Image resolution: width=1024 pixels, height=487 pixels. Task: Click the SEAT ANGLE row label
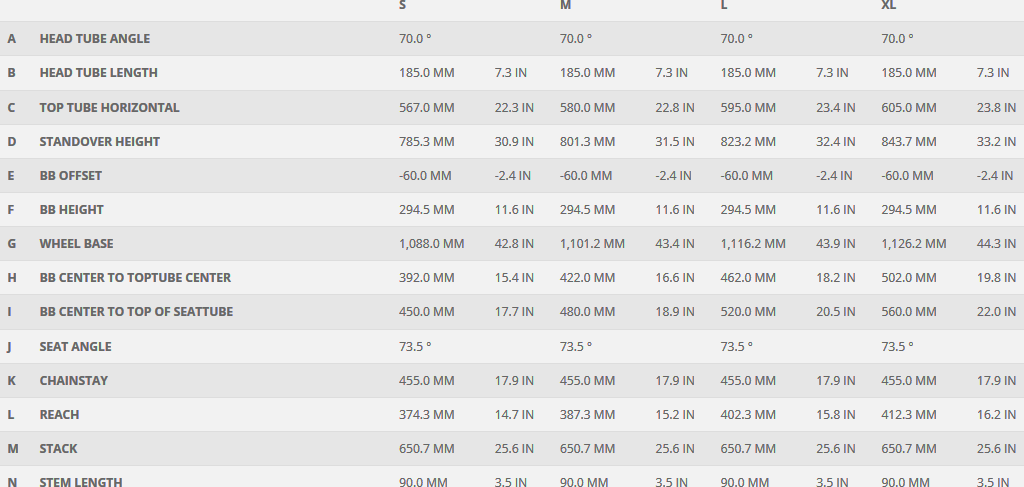click(75, 347)
